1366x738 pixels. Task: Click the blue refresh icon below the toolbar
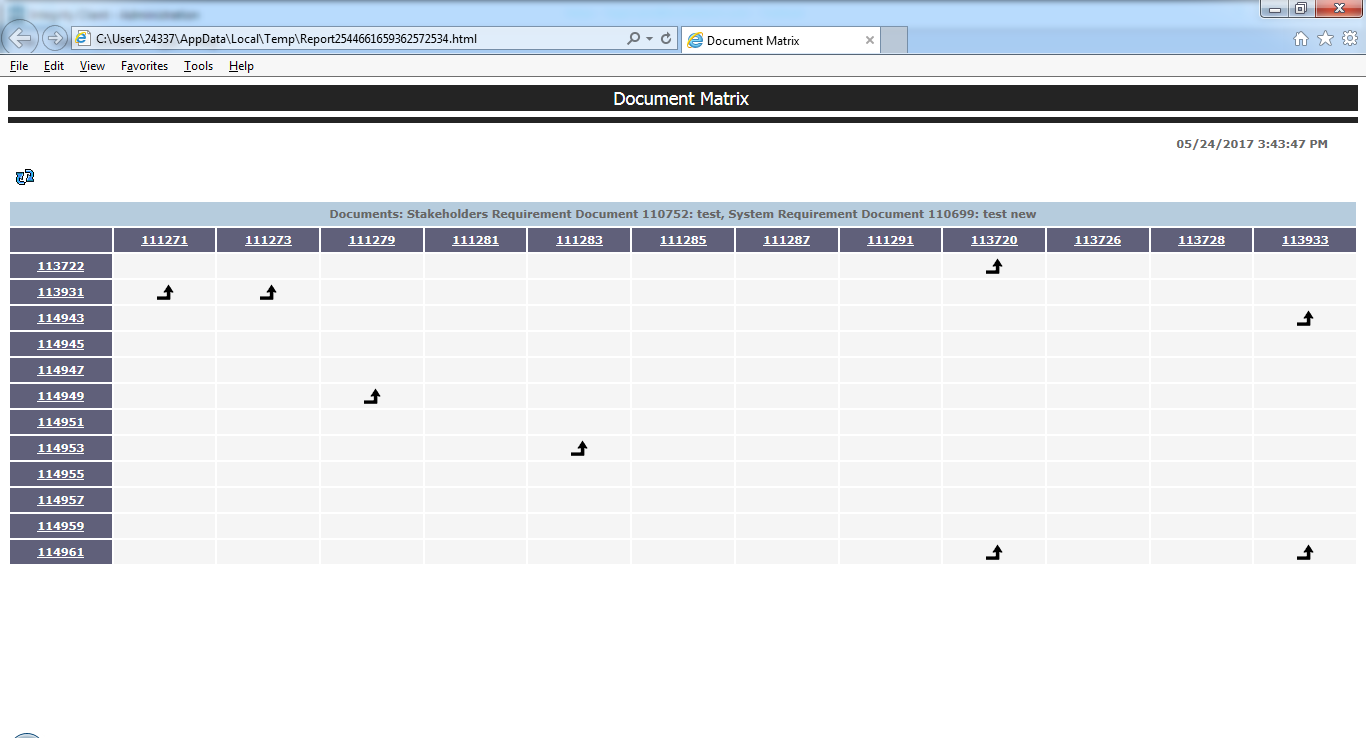point(23,176)
